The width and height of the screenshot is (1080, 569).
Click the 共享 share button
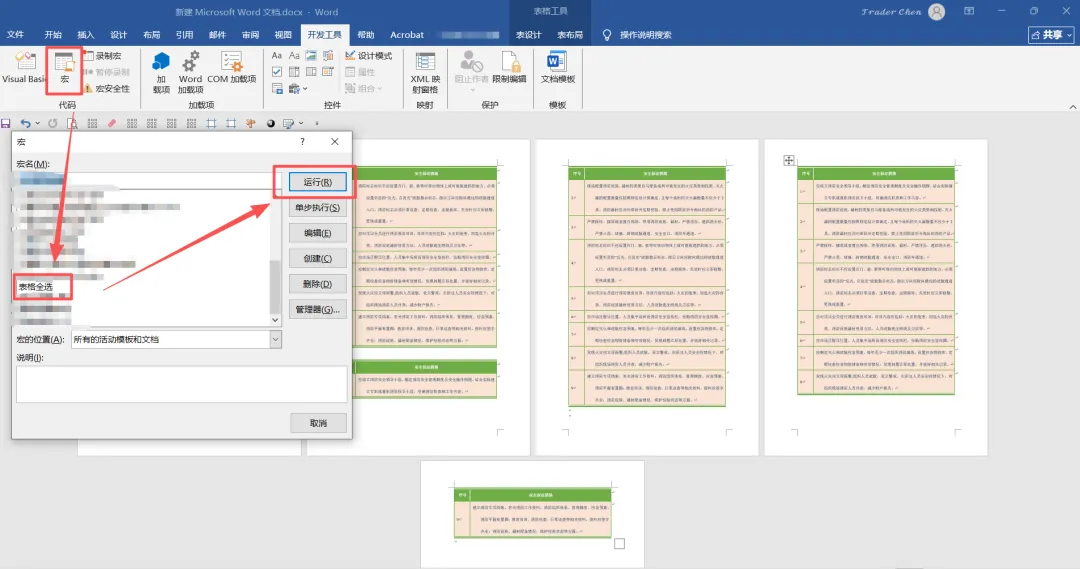[1050, 34]
